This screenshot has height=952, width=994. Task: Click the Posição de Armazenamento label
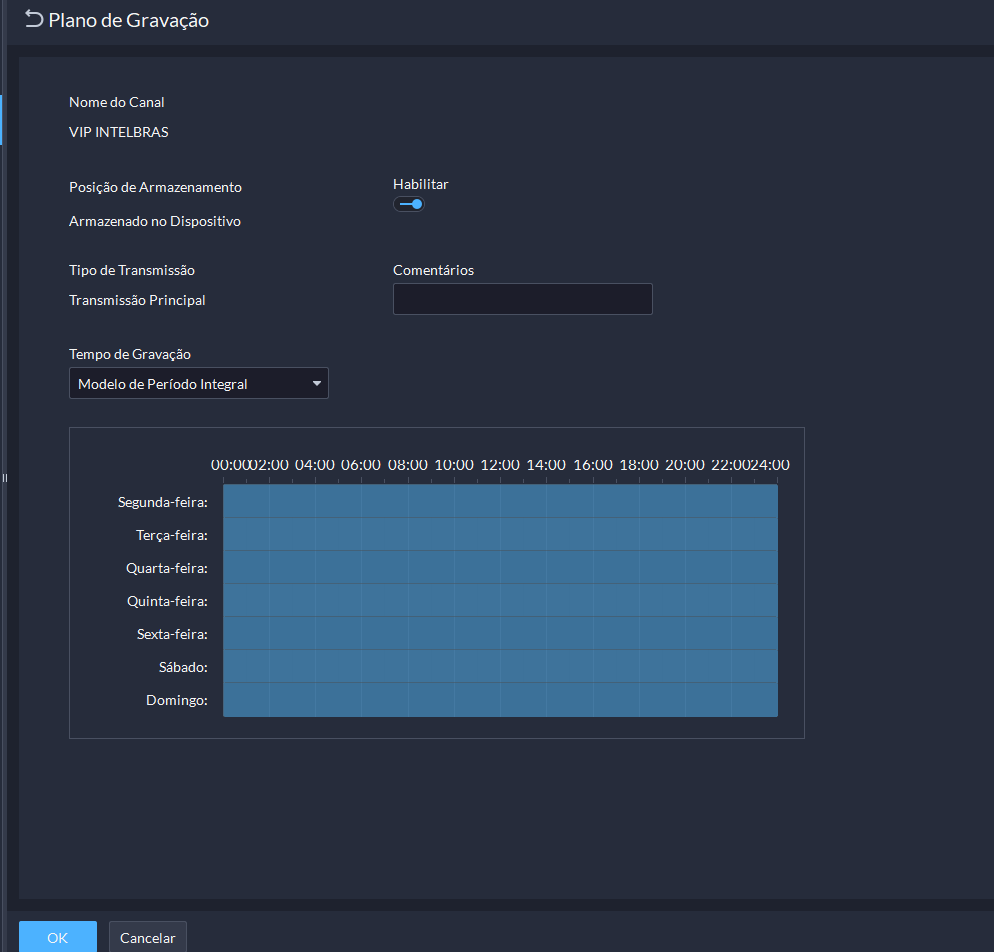(x=155, y=187)
